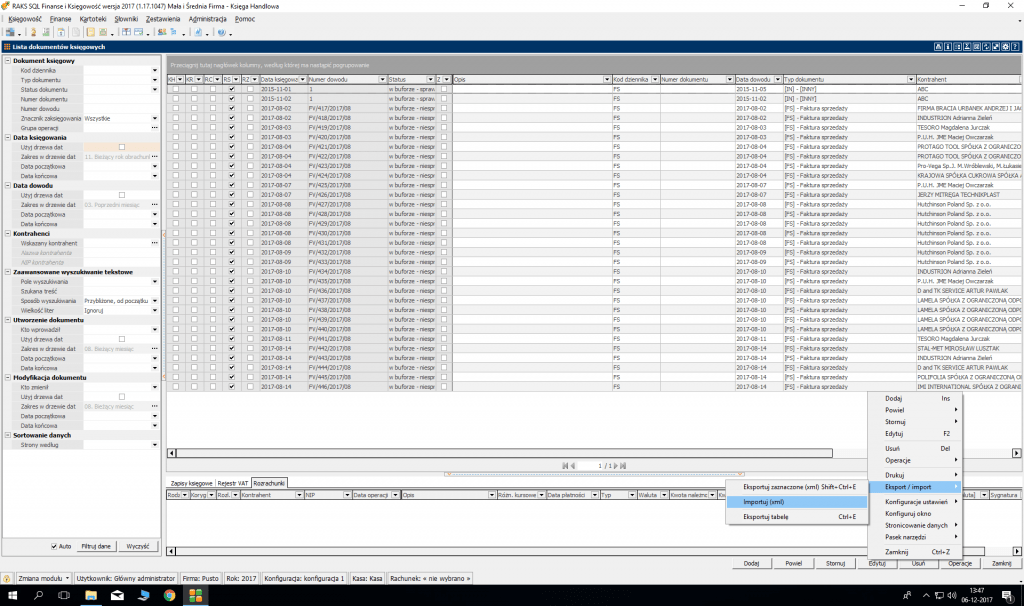Viewport: 1024px width, 606px height.
Task: Click the main grid's horizontal scrollbar track
Action: 500,453
